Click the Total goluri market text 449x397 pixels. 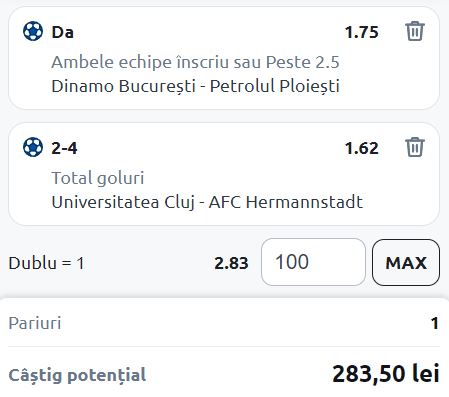[98, 178]
